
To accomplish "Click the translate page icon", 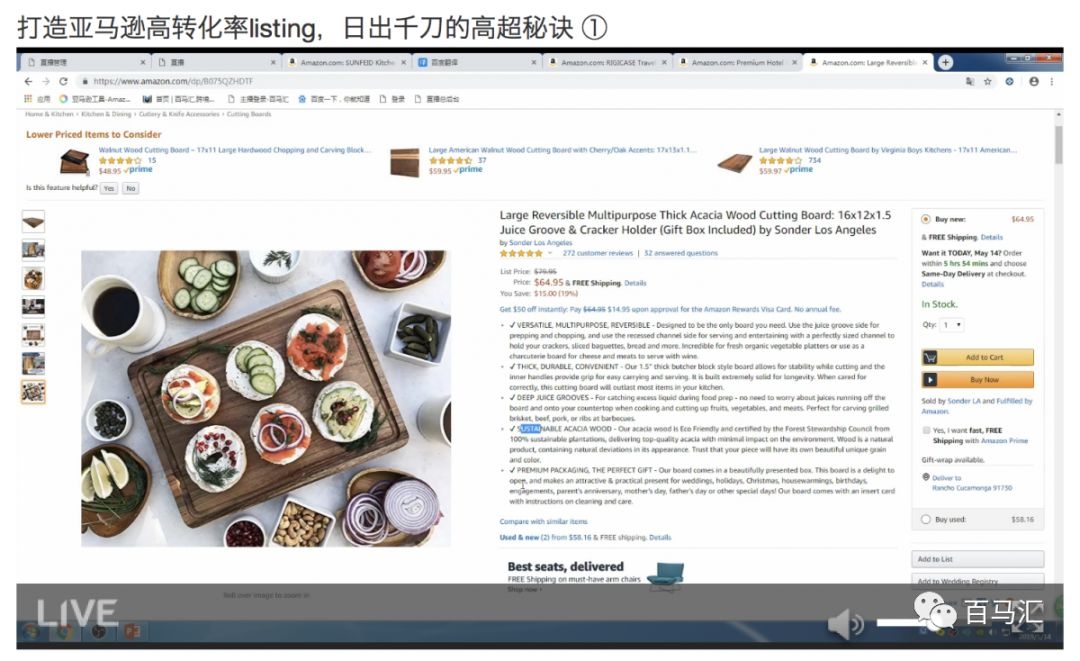I will click(970, 81).
